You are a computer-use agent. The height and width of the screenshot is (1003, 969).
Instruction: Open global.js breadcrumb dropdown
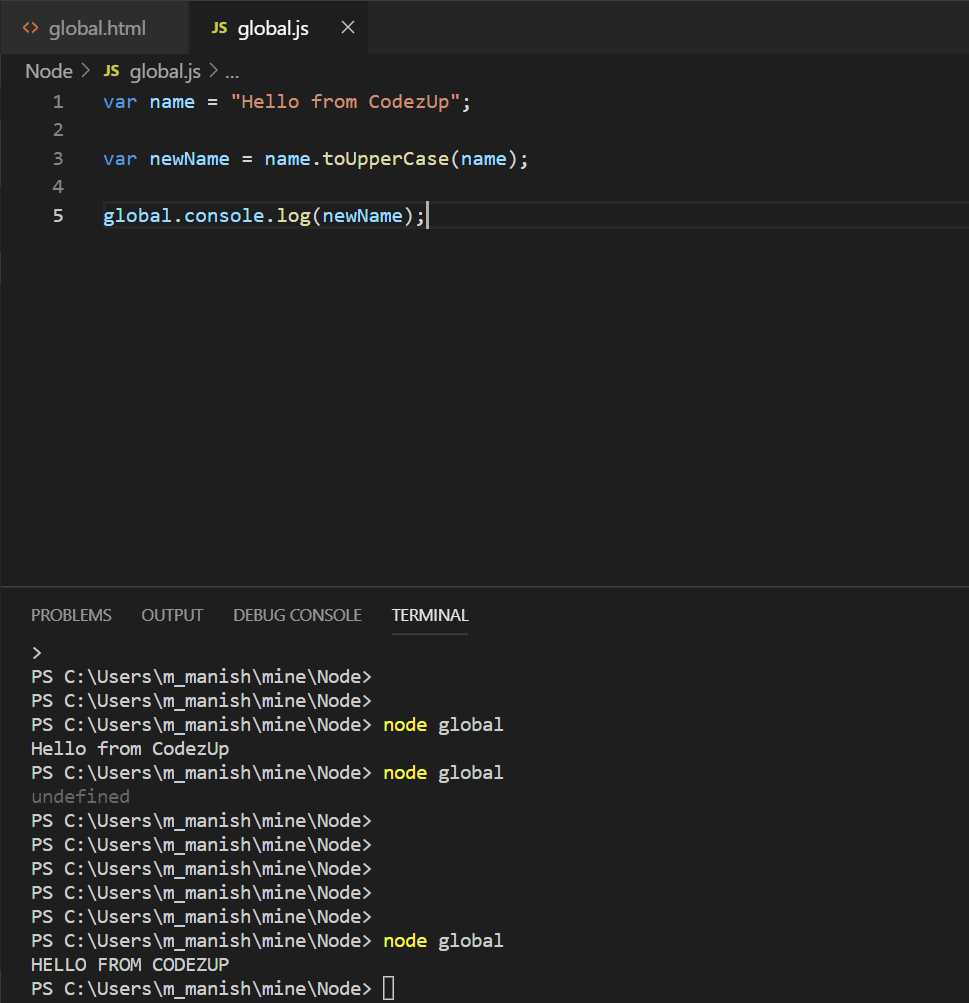[x=165, y=71]
